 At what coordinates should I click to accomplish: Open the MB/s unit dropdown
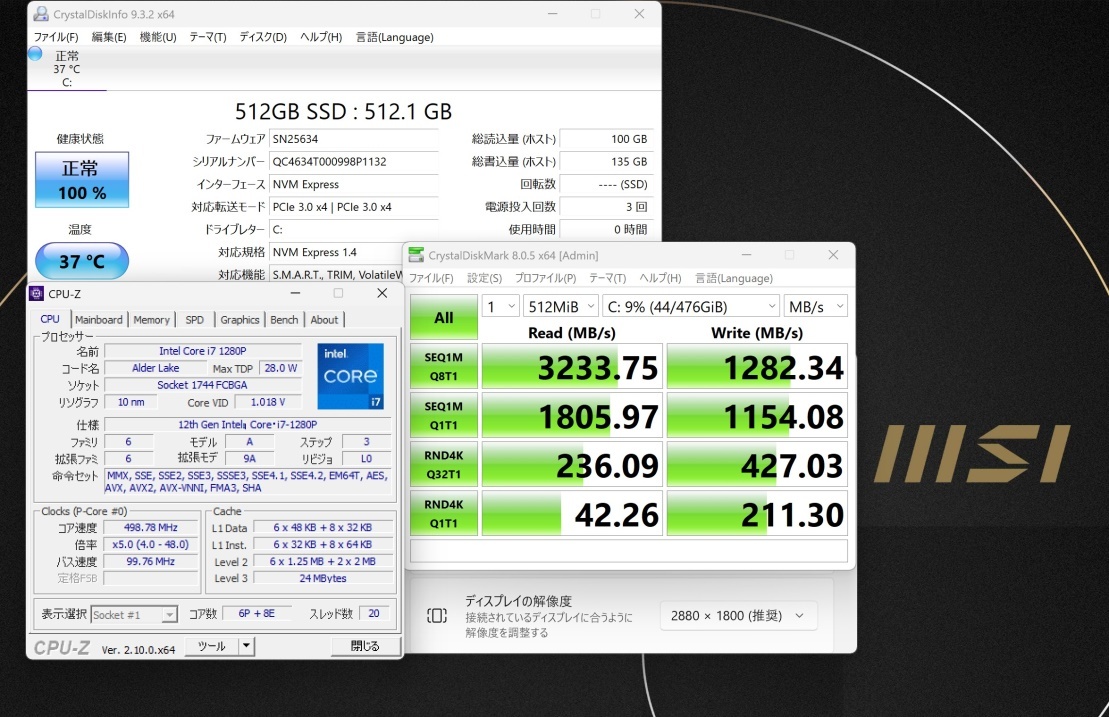pyautogui.click(x=815, y=306)
